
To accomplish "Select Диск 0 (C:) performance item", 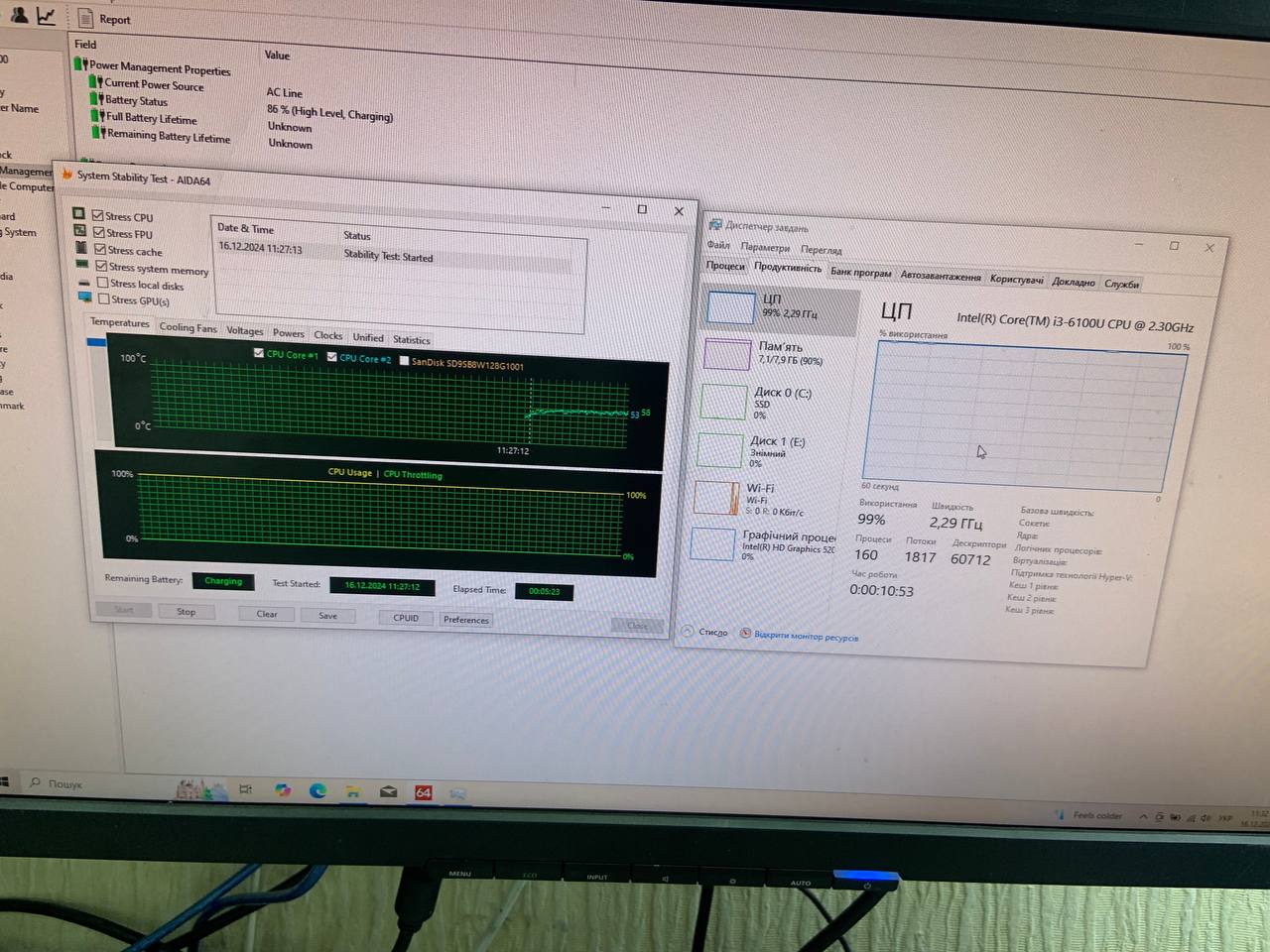I will 776,402.
